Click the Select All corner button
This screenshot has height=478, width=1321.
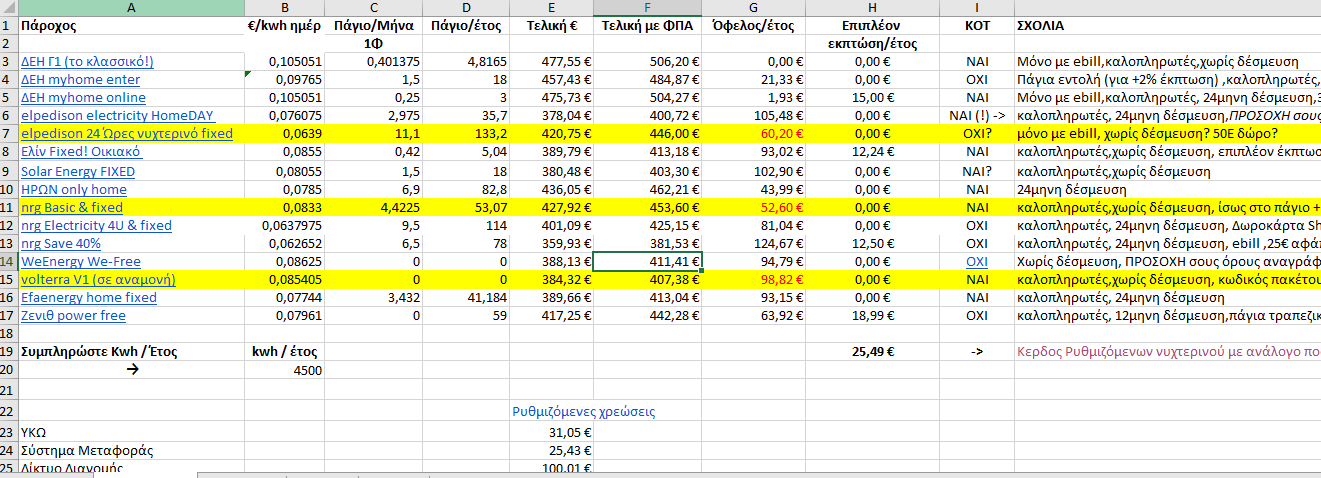[8, 8]
